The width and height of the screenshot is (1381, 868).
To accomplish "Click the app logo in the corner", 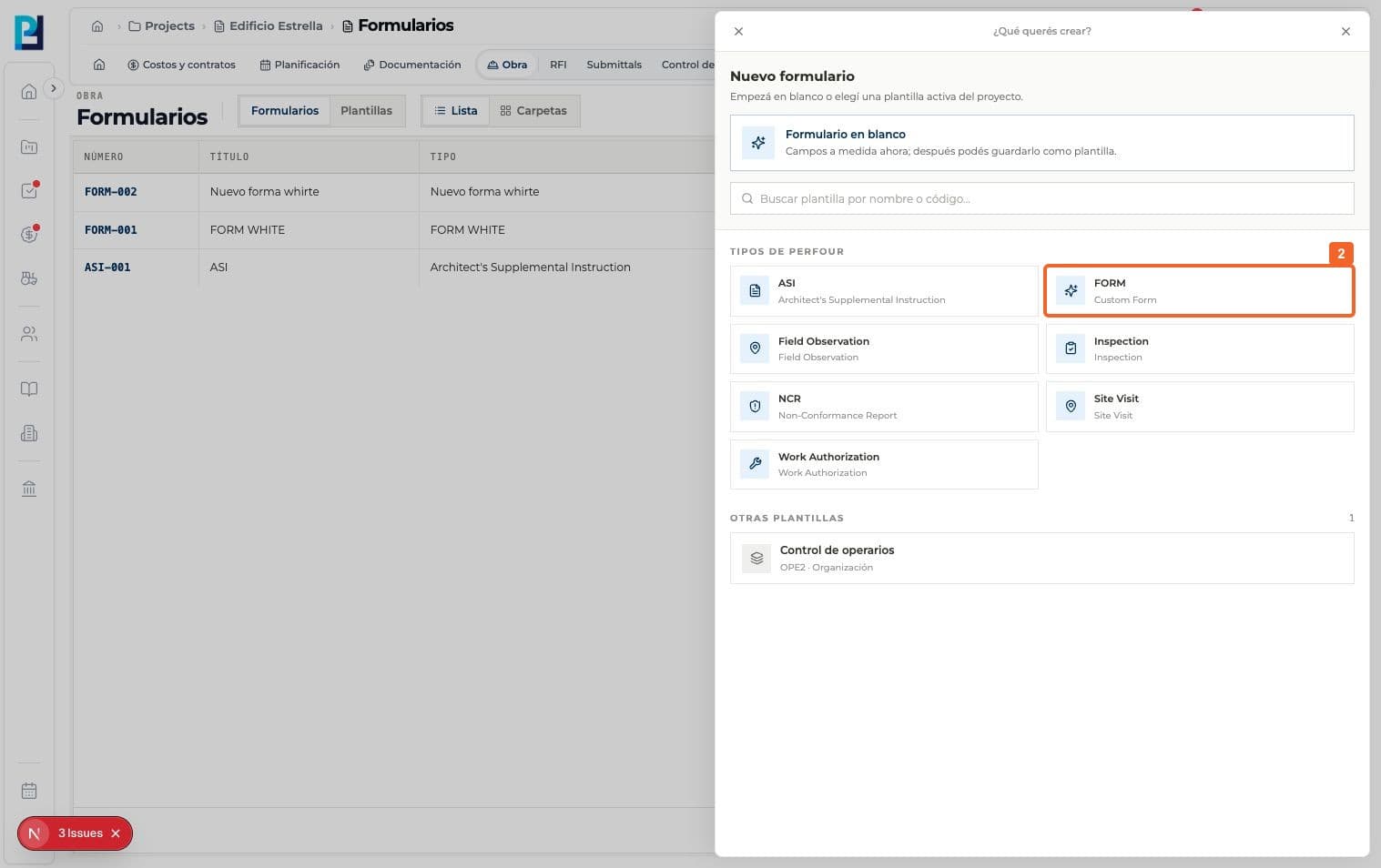I will (x=29, y=32).
